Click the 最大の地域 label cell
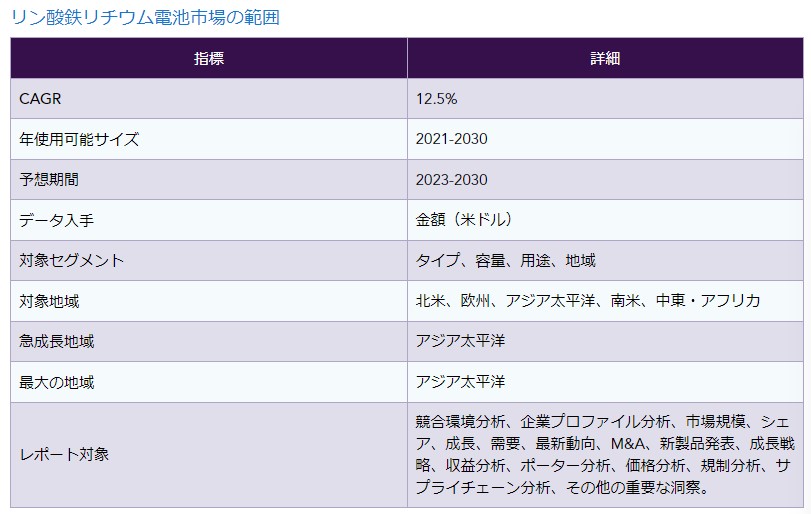The height and width of the screenshot is (514, 811). (57, 382)
